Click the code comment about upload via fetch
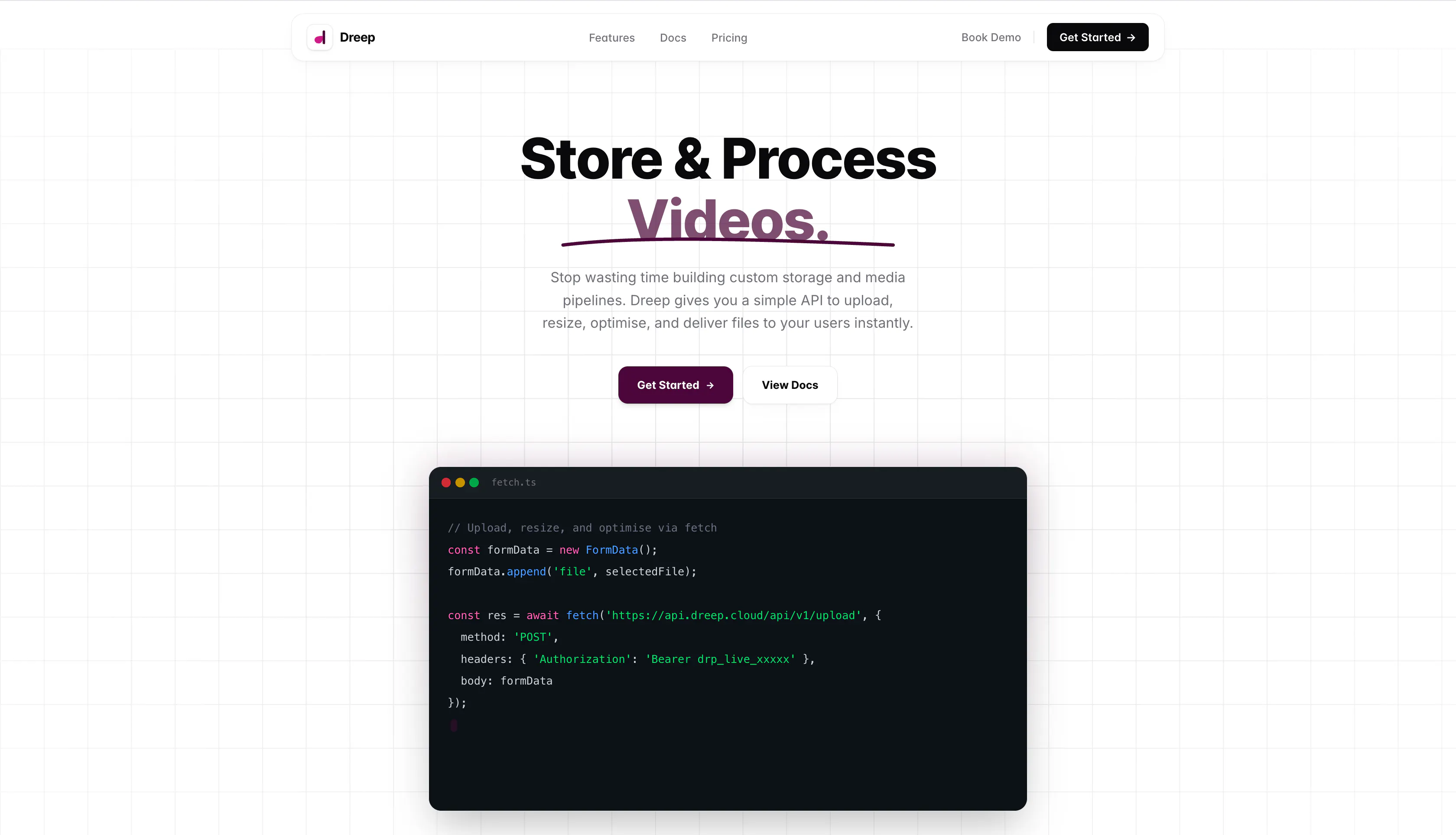The image size is (1456, 835). click(582, 528)
